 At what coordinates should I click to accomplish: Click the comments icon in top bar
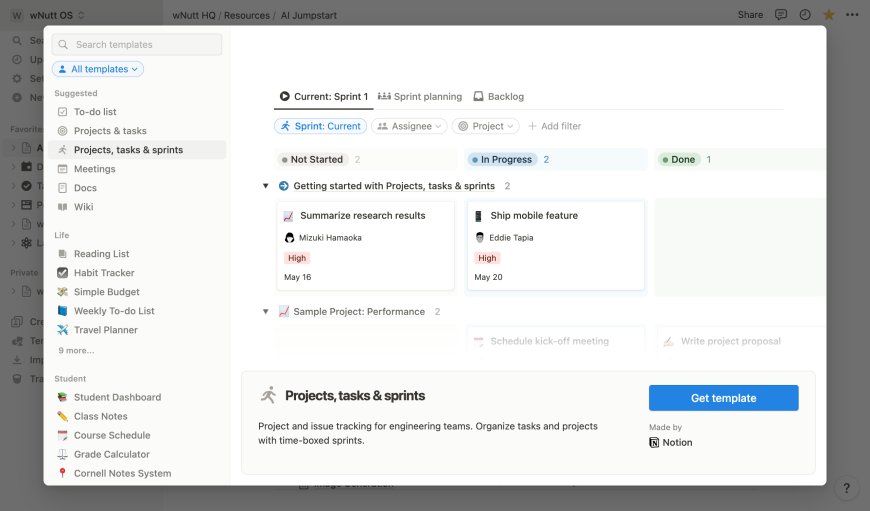(x=781, y=15)
